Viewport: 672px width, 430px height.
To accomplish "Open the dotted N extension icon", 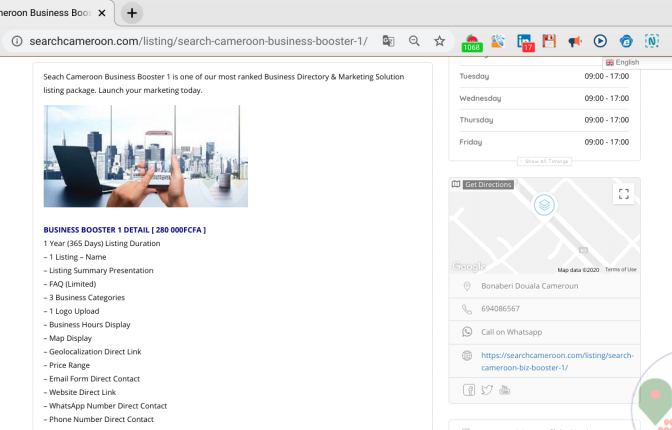I will tap(652, 41).
